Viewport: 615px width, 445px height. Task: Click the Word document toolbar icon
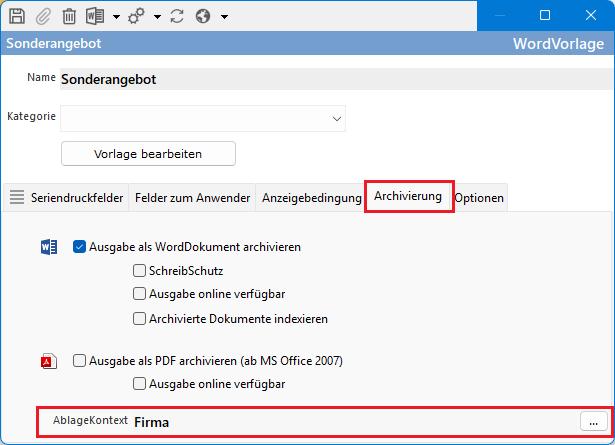click(96, 16)
